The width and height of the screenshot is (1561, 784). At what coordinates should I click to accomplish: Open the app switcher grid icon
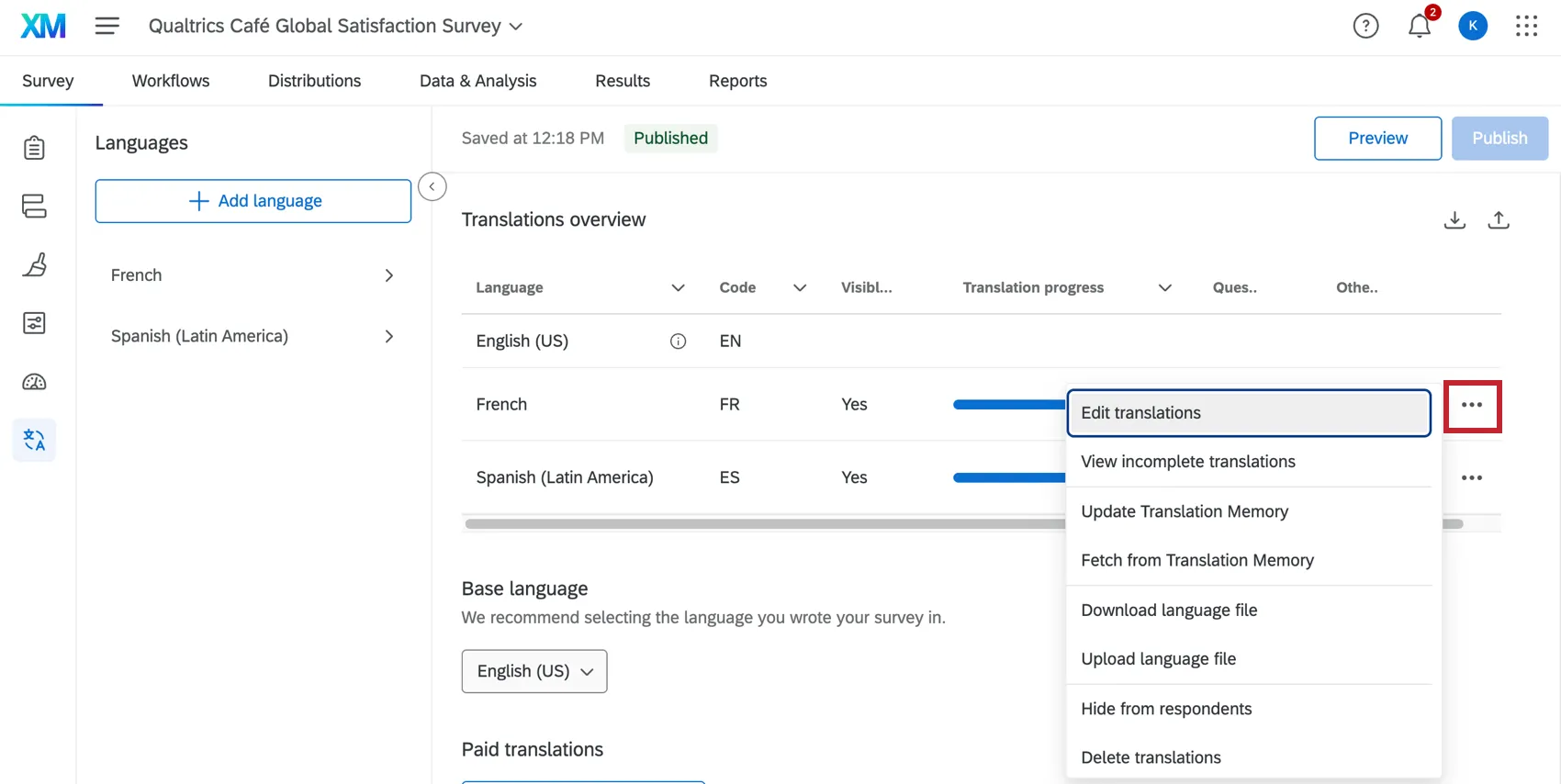1526,27
